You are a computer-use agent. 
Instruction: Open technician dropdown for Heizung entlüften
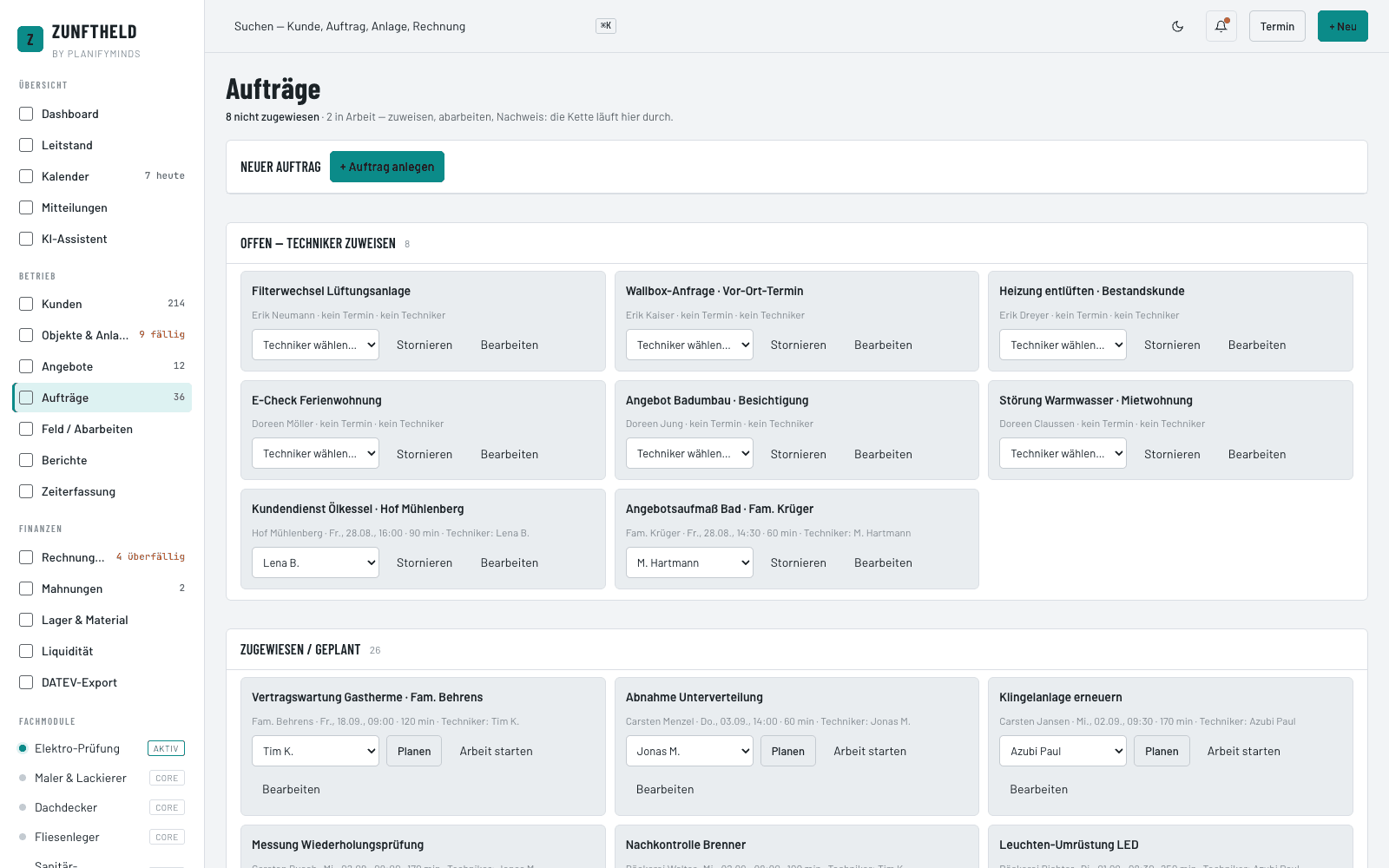click(1063, 345)
